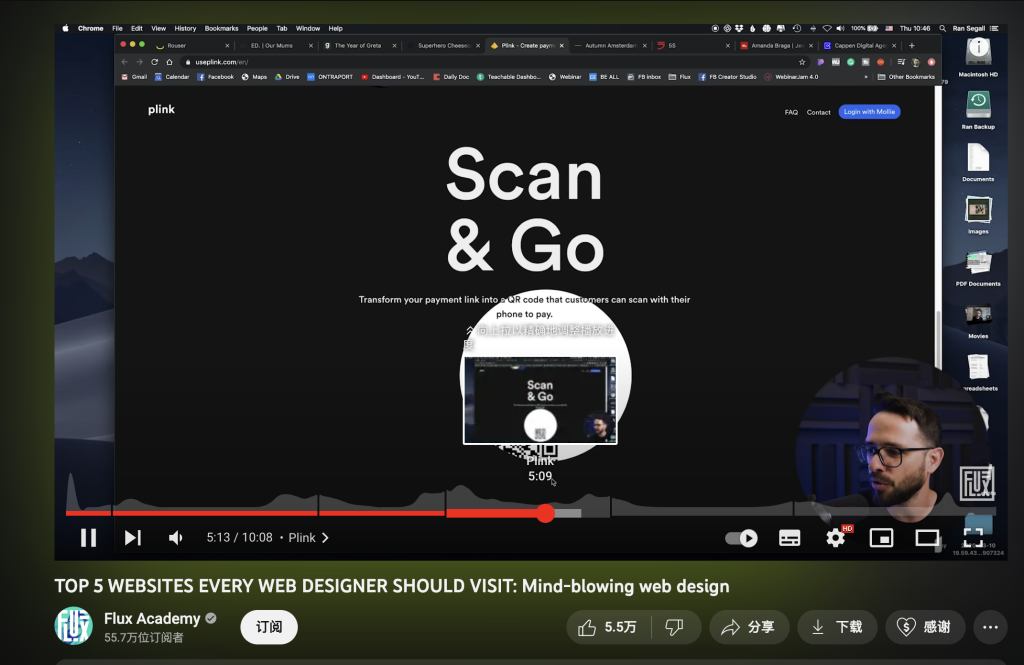Open the Gmail bookmark in recorded Chrome
This screenshot has width=1024, height=665.
tap(135, 77)
